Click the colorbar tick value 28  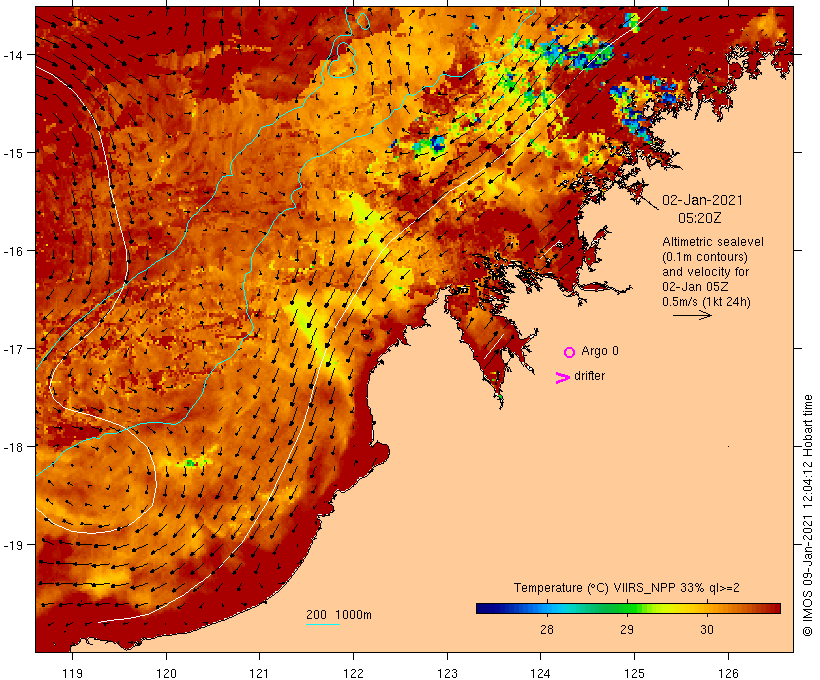coord(546,629)
